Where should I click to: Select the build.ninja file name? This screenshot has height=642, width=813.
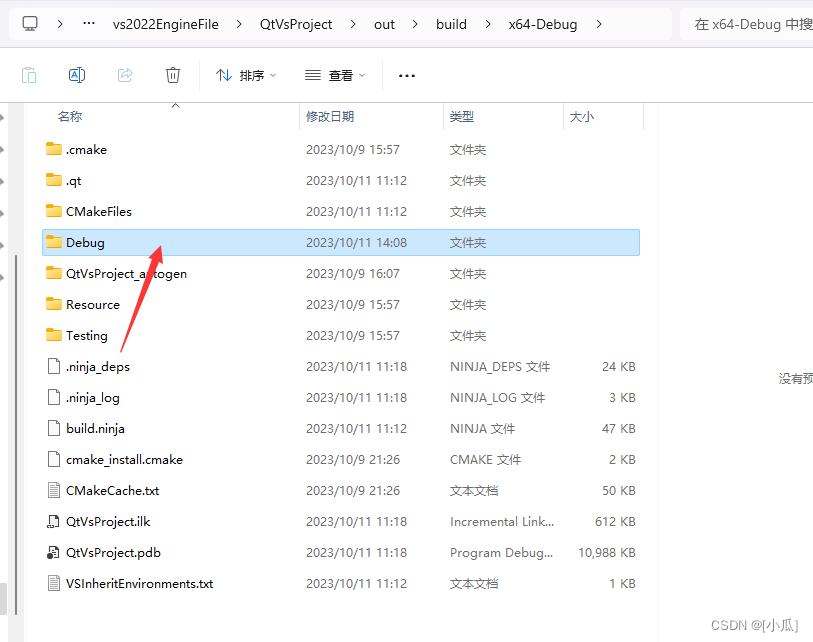tap(95, 429)
